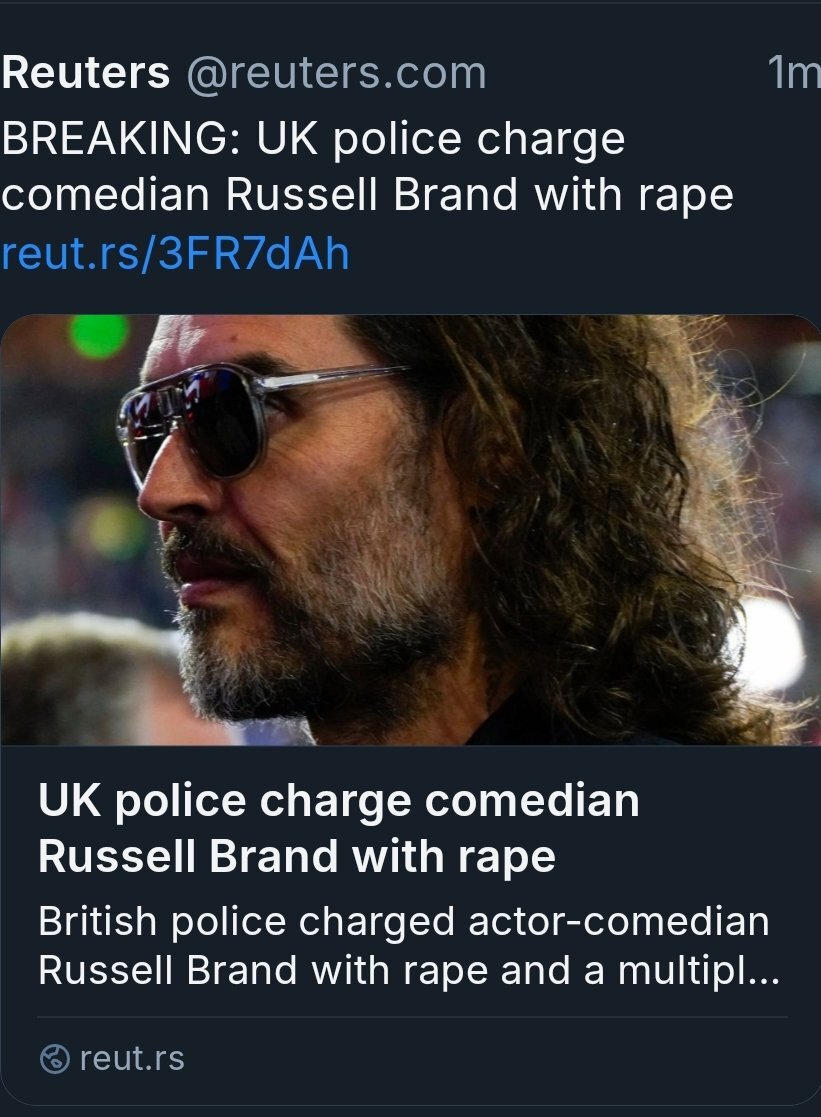
Task: Open the @reuters.com handle
Action: tap(337, 74)
